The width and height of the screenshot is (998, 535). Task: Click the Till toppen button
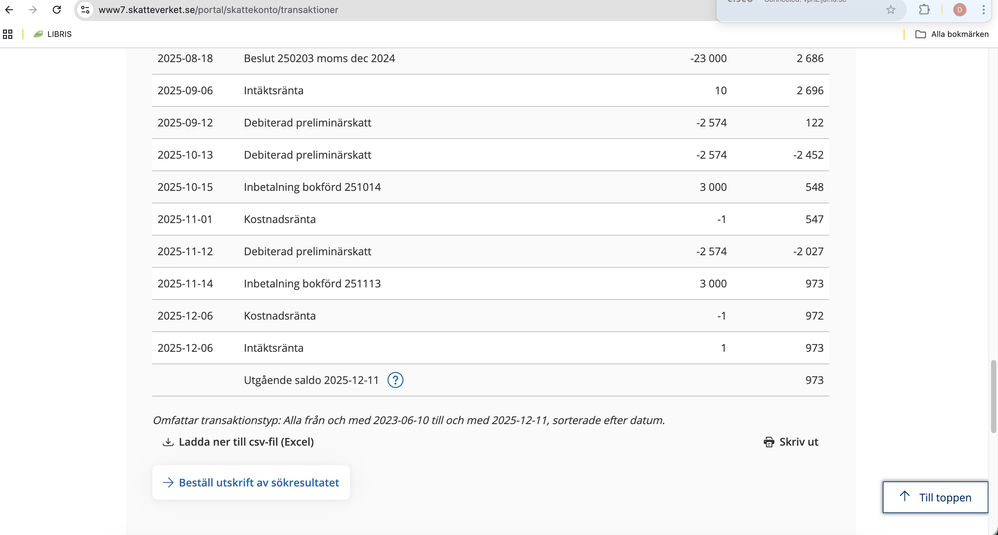(934, 497)
